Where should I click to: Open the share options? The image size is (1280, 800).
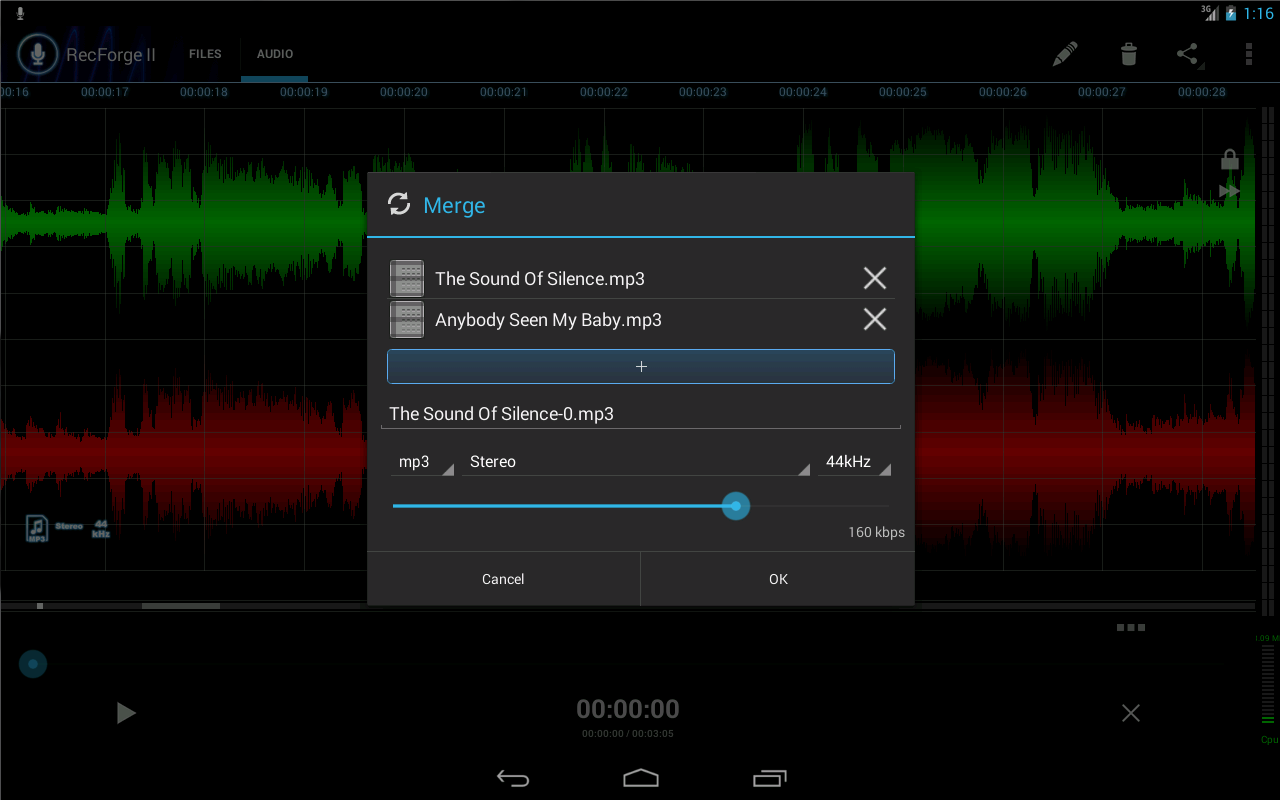(1188, 54)
